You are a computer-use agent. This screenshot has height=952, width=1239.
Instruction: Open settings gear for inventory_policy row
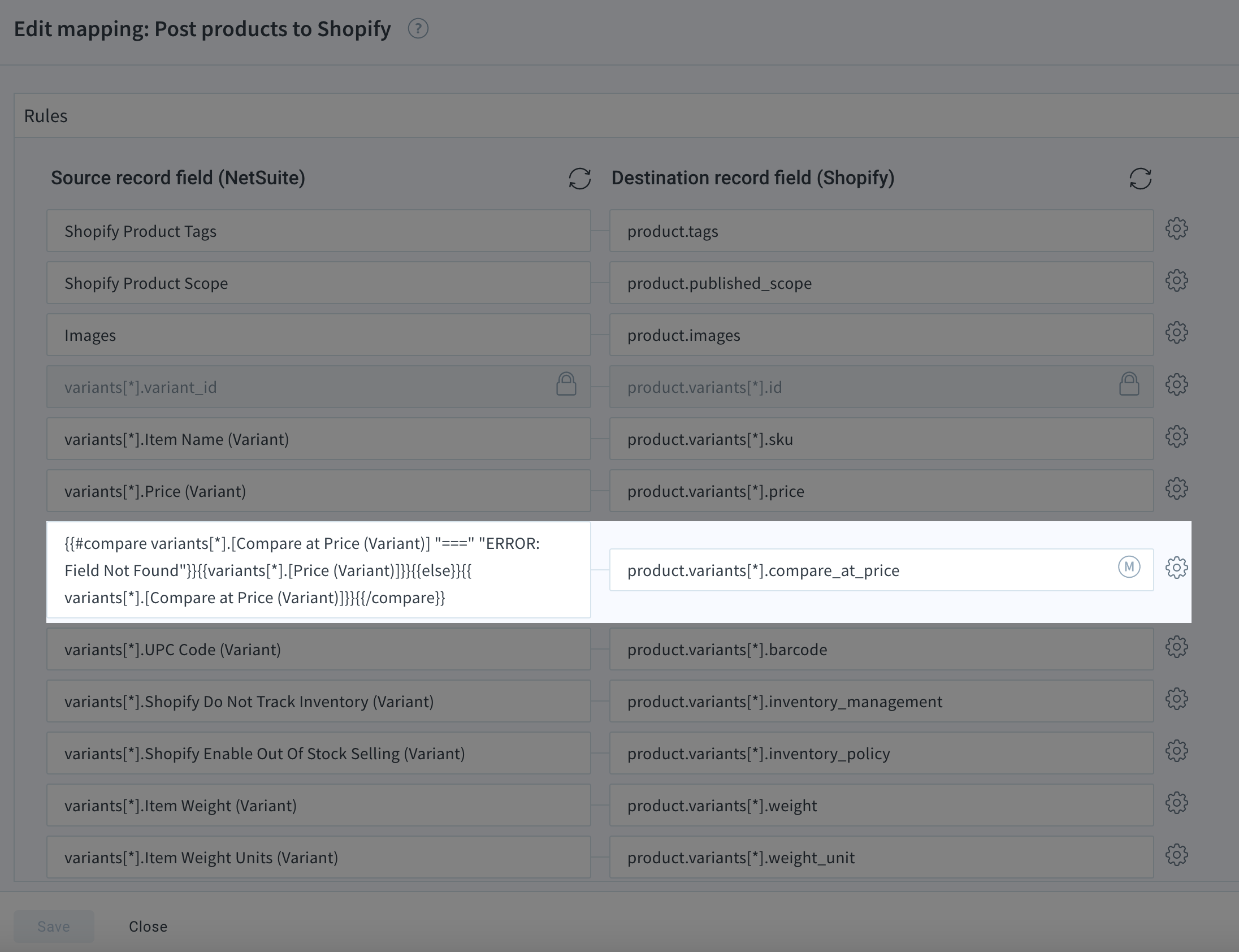[x=1177, y=751]
